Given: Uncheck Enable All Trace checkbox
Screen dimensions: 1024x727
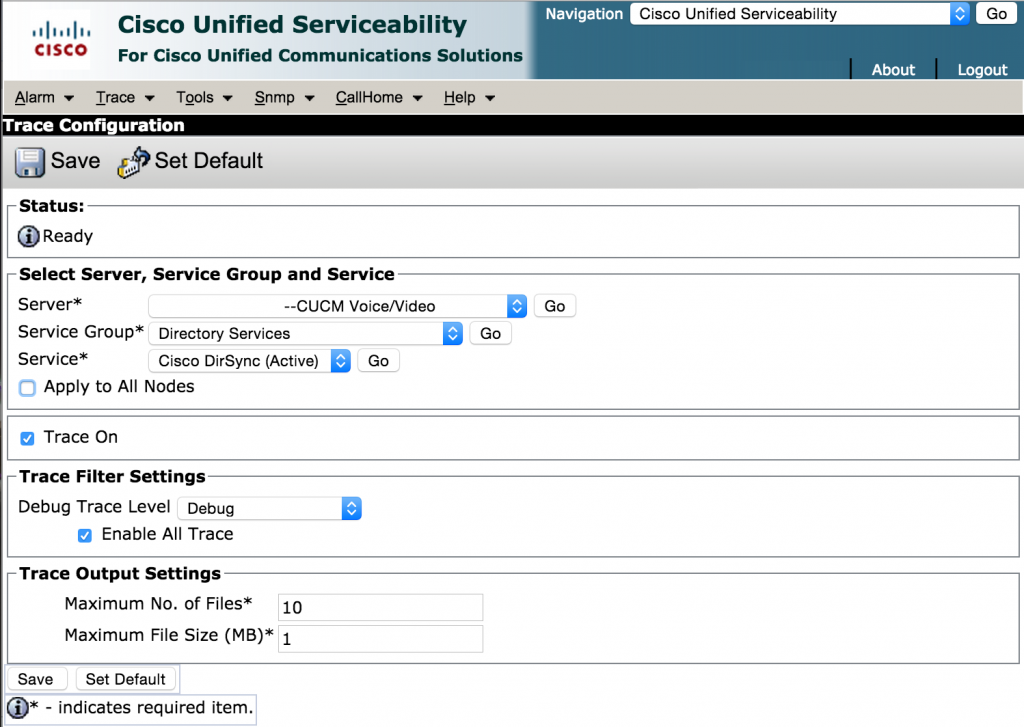Looking at the screenshot, I should coord(85,536).
